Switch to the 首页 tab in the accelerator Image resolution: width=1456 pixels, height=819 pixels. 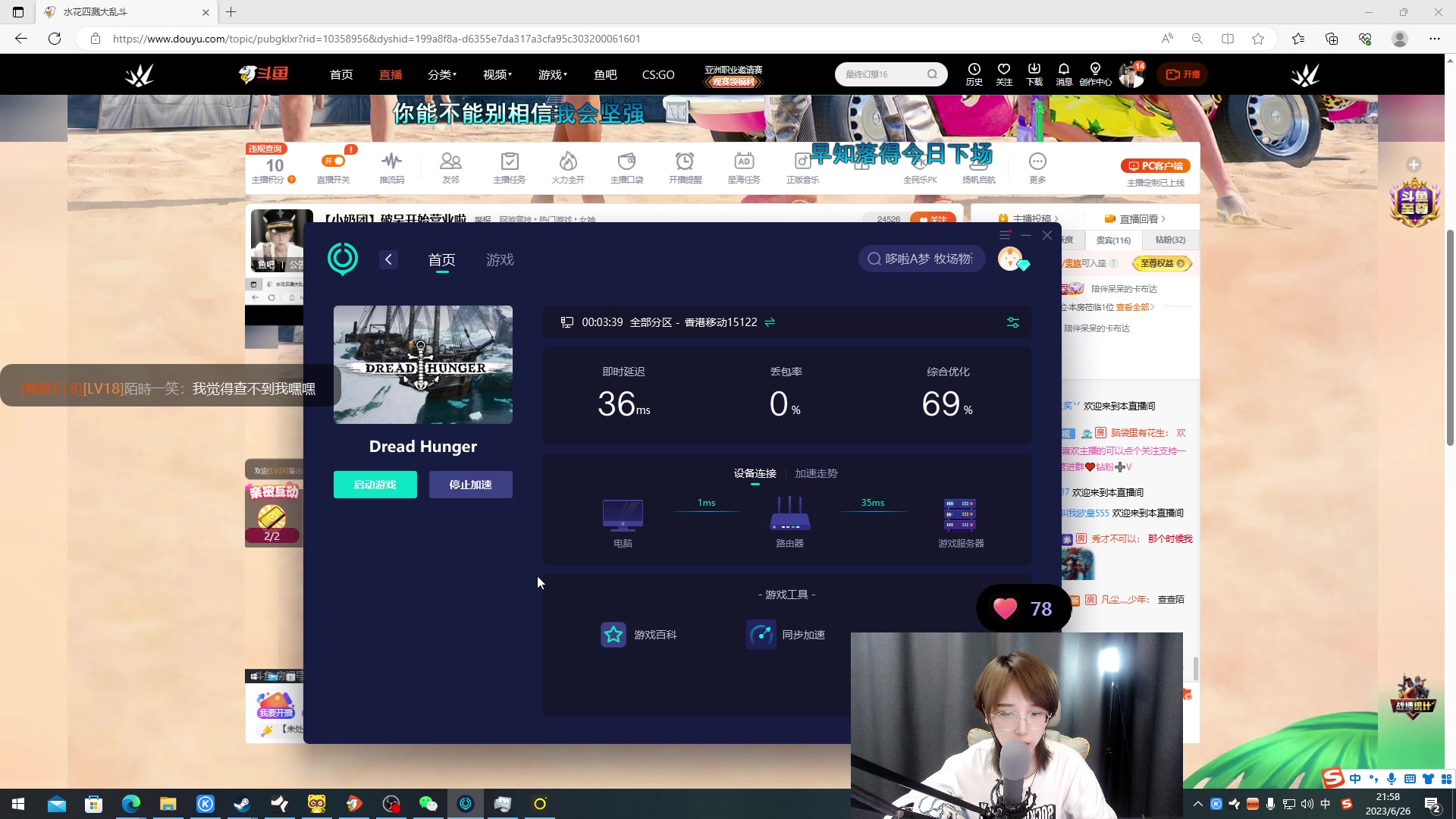[441, 260]
